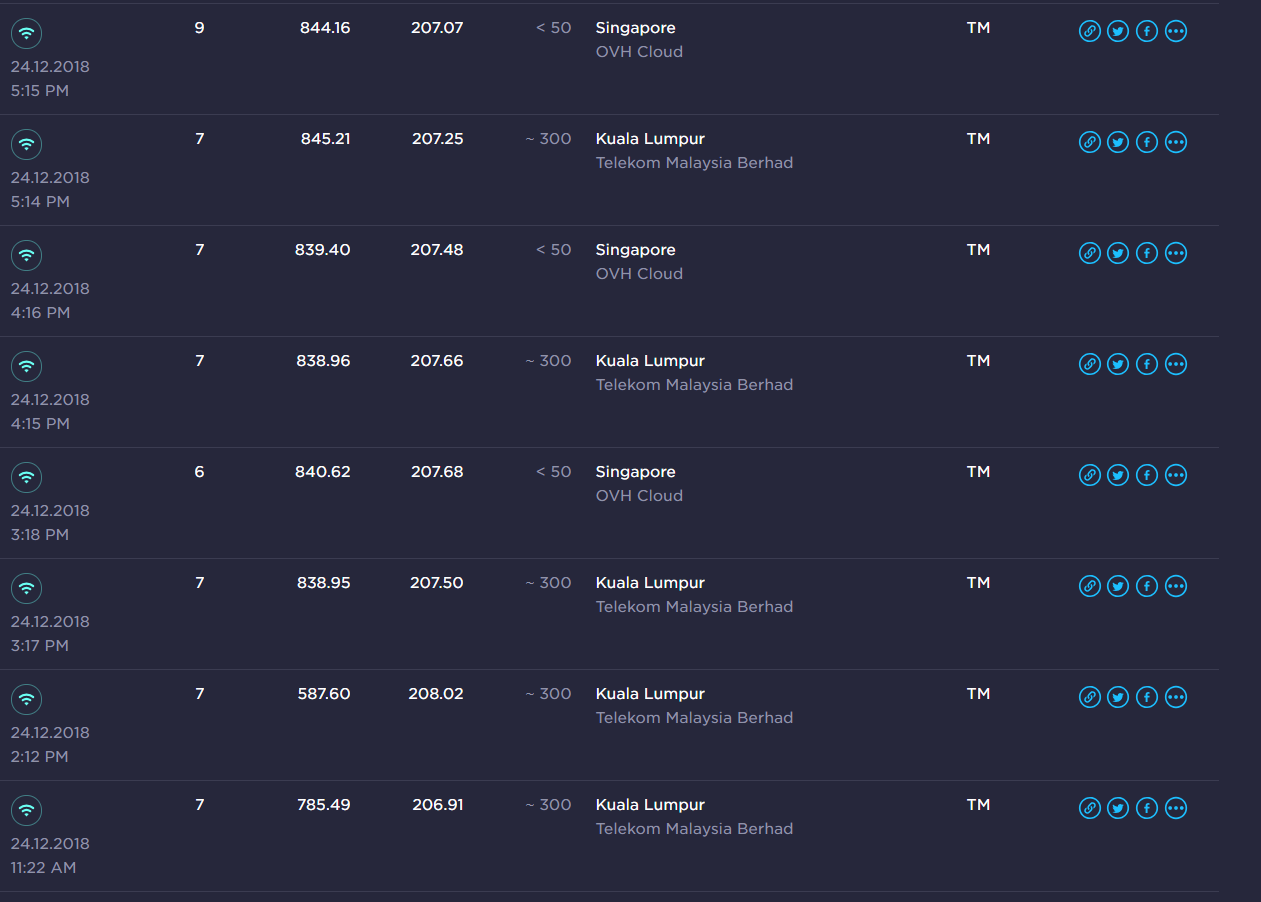Open more options for the 11:22 AM result

click(x=1176, y=809)
